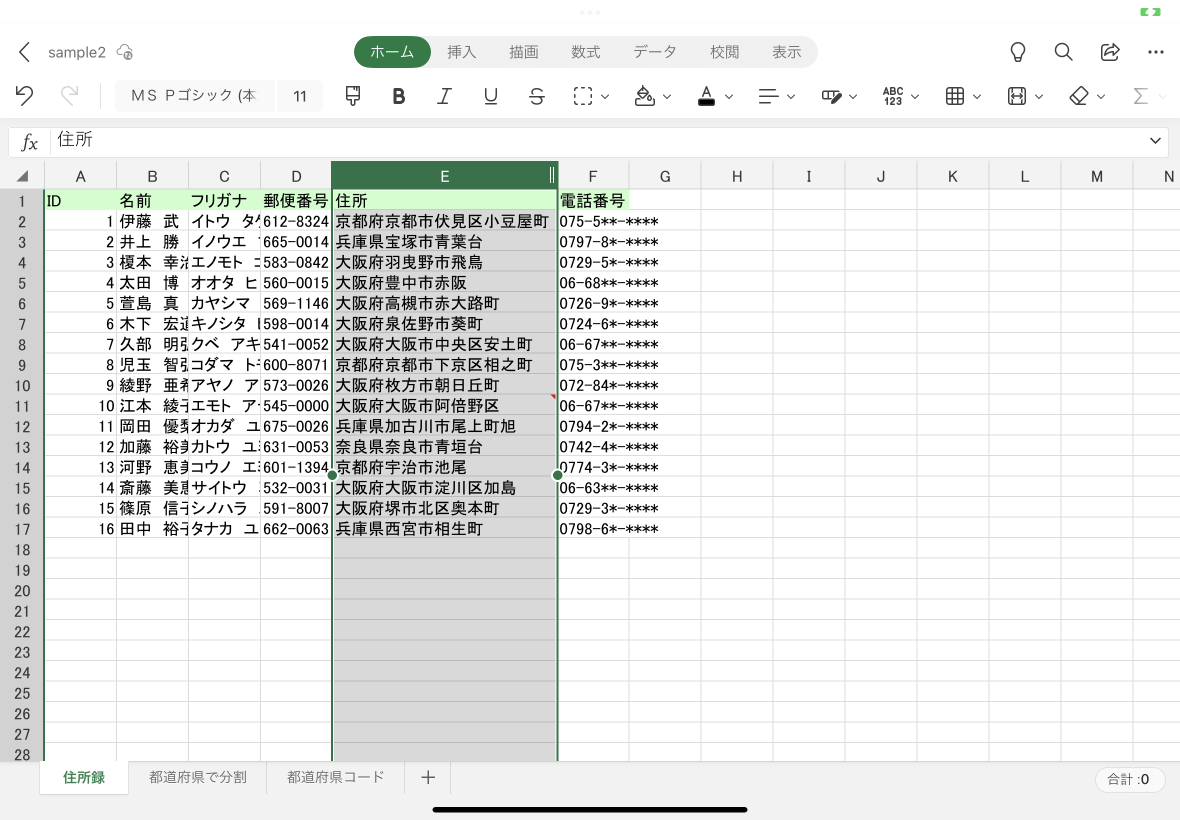Toggle strikethrough formatting

[537, 96]
